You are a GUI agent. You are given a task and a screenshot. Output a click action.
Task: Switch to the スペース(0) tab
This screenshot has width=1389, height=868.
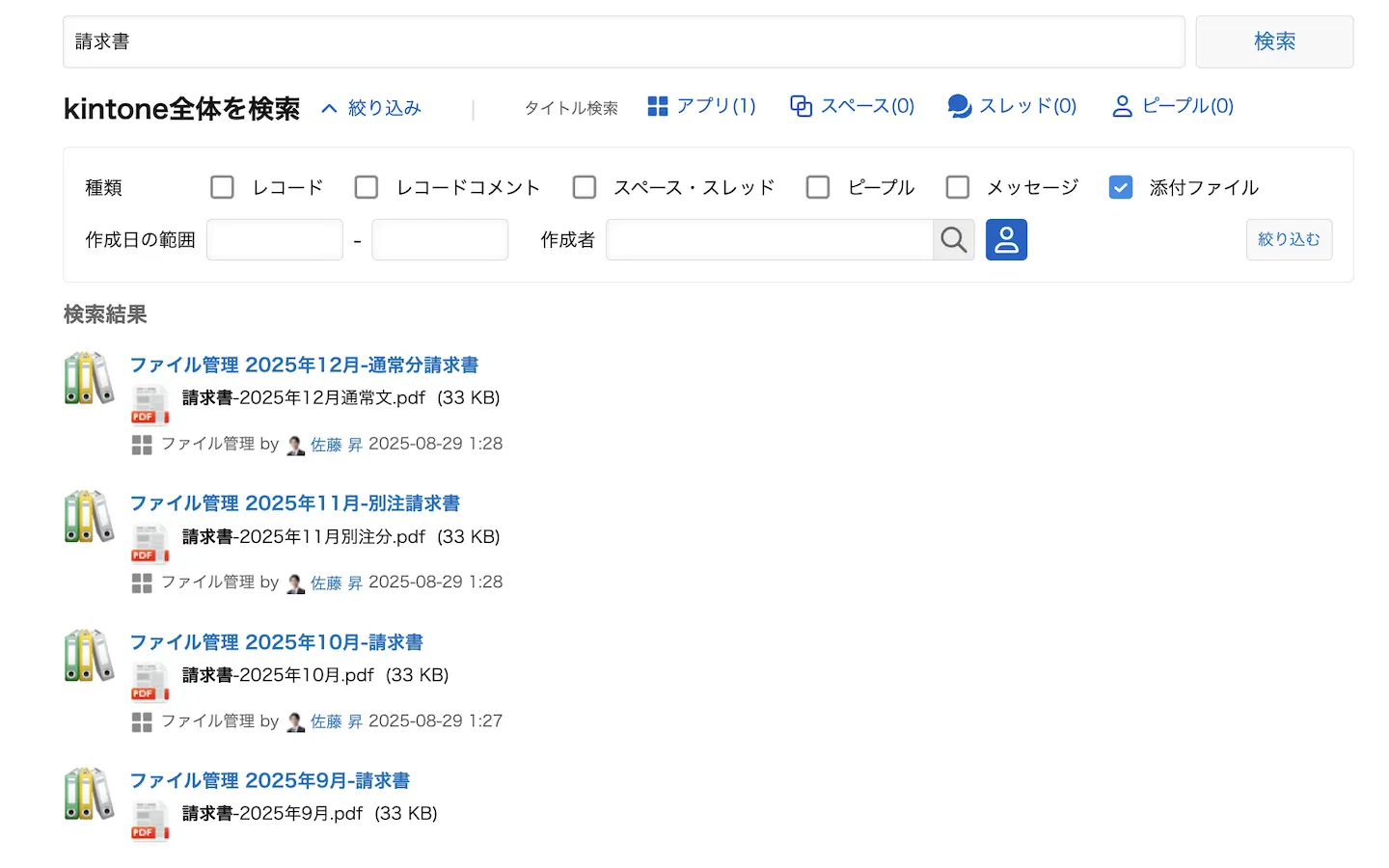(x=852, y=106)
